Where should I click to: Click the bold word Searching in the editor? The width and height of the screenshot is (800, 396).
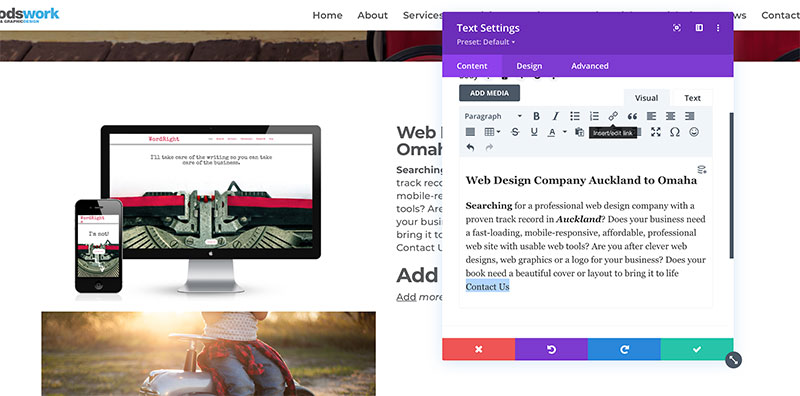point(489,206)
